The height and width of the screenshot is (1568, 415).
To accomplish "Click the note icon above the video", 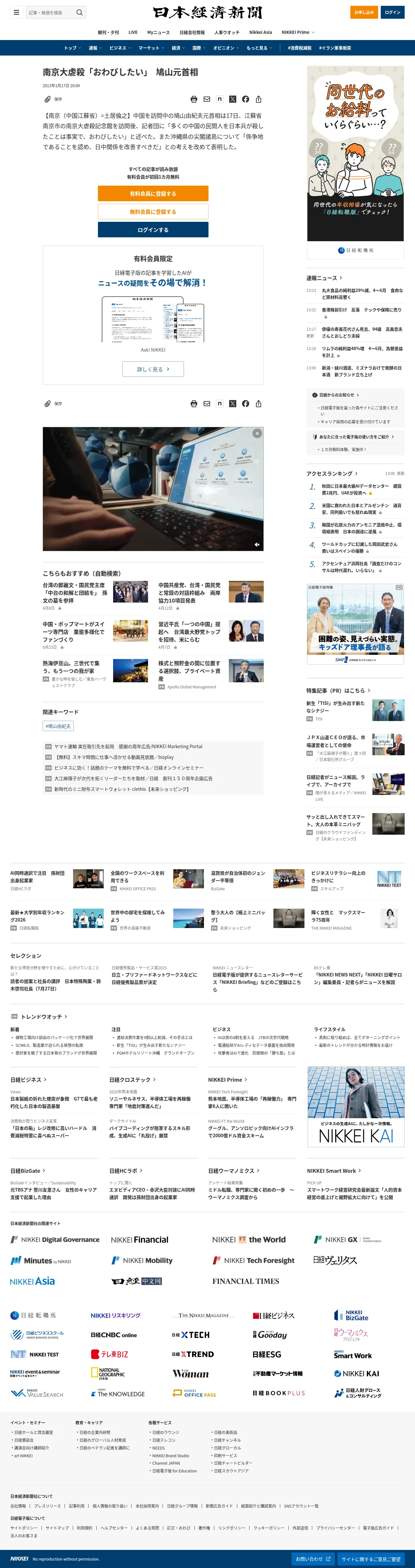I will [x=219, y=404].
